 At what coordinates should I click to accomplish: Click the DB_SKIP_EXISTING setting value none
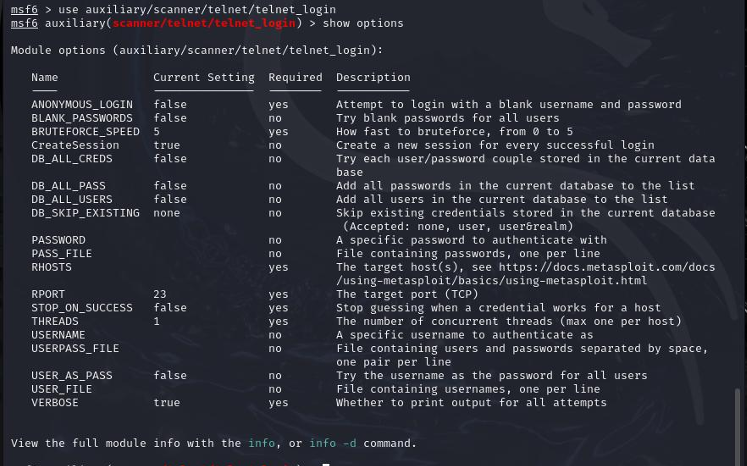167,213
